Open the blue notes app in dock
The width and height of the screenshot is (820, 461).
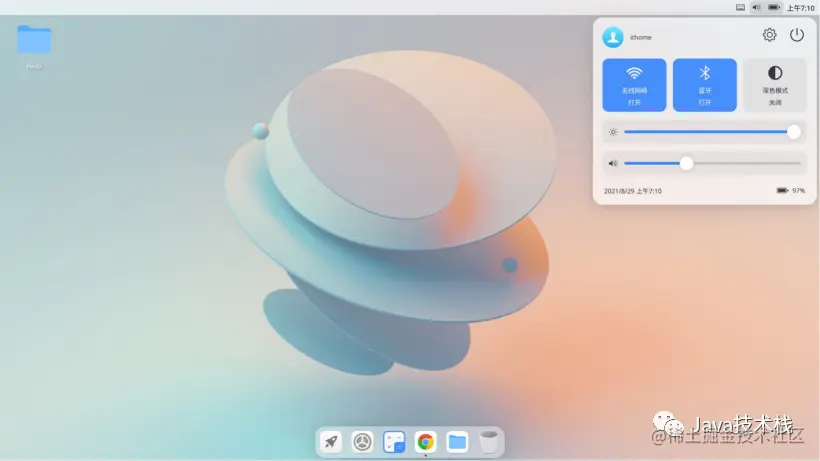[x=394, y=442]
